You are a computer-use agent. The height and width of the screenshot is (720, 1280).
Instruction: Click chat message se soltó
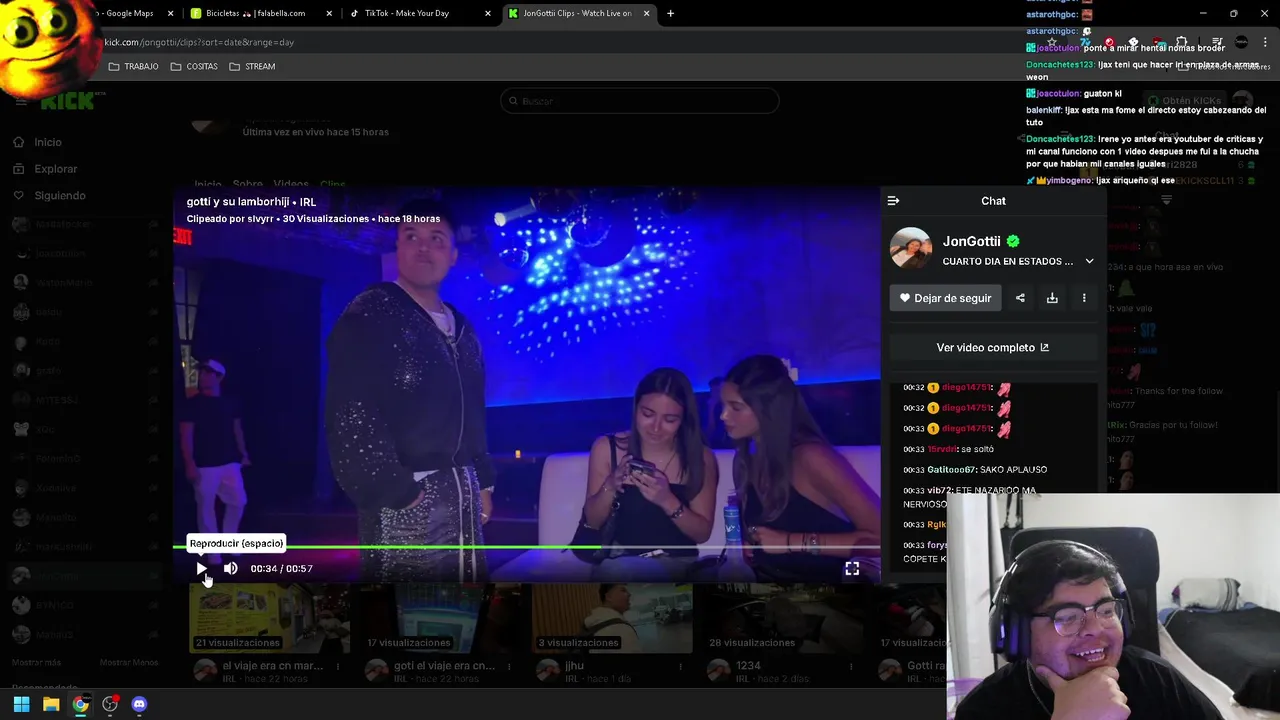coord(977,449)
